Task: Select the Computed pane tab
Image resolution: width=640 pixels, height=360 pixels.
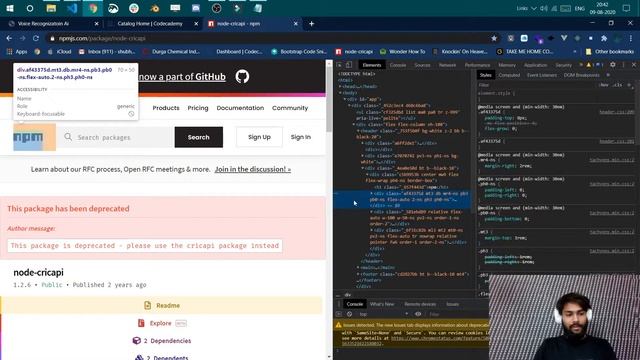Action: pos(509,75)
